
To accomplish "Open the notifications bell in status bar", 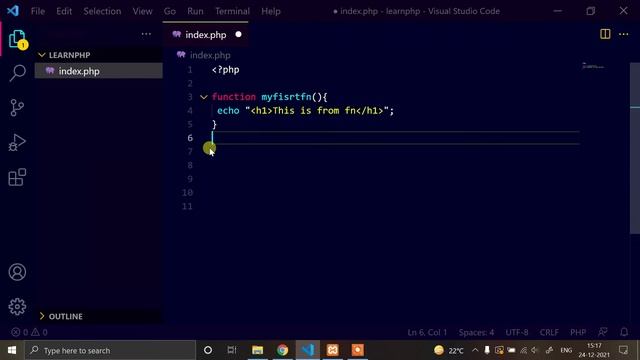I will tap(624, 332).
